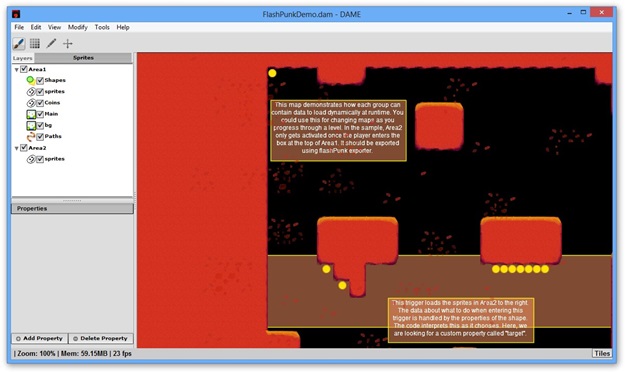
Task: Select the Area1 group label
Action: pyautogui.click(x=37, y=69)
